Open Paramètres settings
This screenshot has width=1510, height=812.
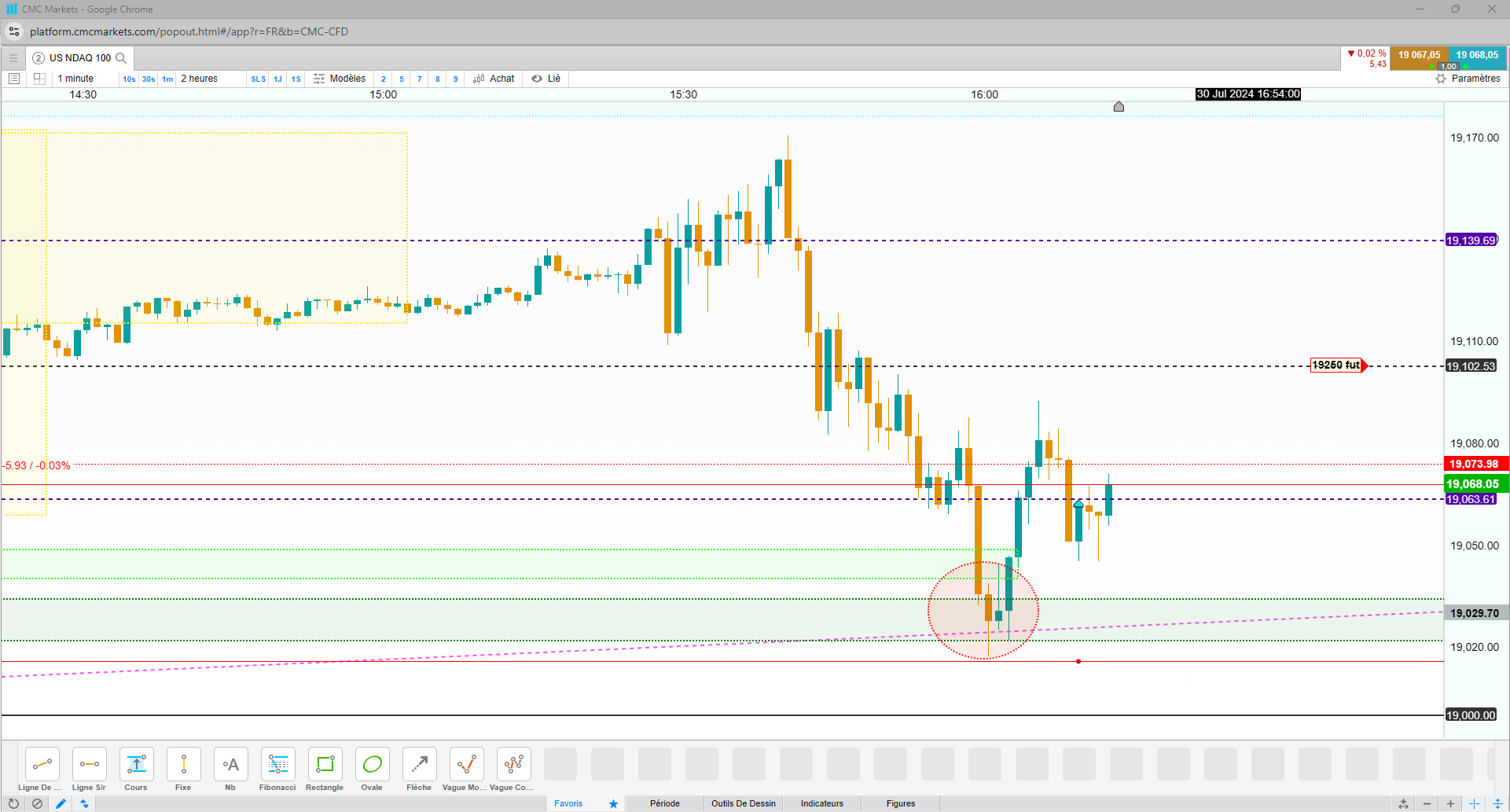1468,79
